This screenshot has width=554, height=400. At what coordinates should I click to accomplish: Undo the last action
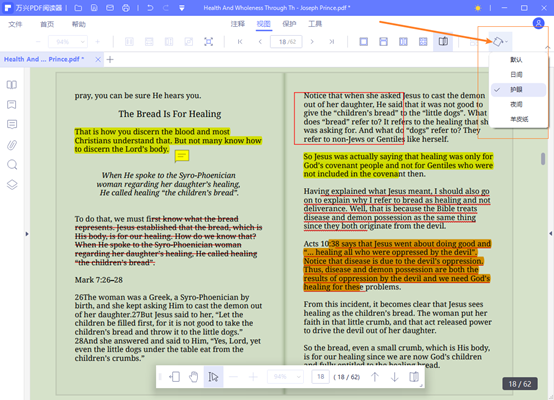tap(150, 8)
